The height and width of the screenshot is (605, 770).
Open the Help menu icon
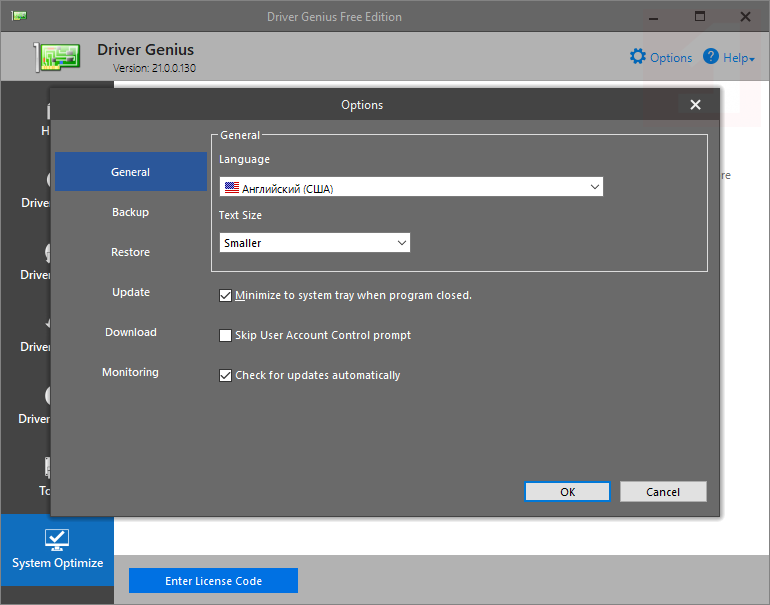coord(711,57)
